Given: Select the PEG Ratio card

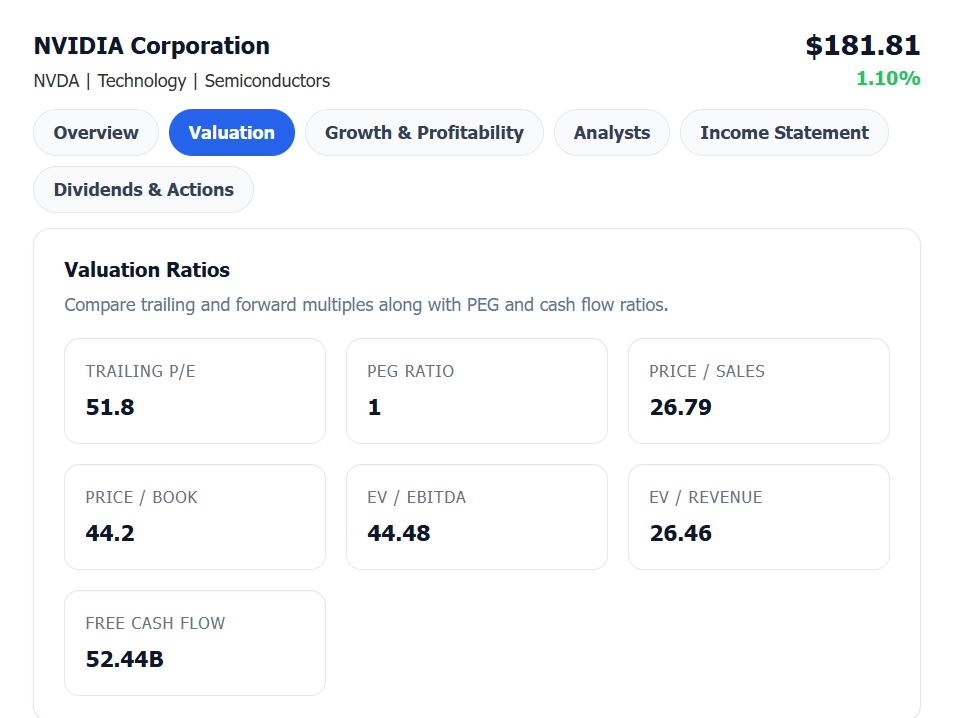Looking at the screenshot, I should (476, 391).
